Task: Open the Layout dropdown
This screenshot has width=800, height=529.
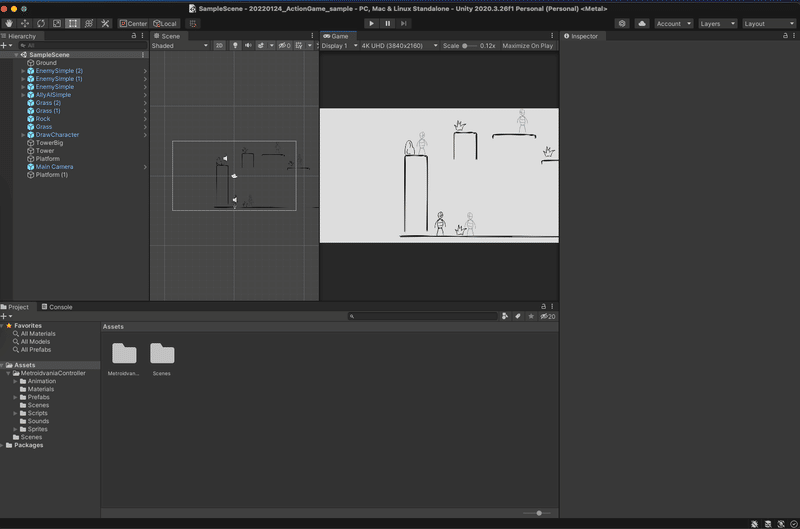Action: tap(769, 23)
